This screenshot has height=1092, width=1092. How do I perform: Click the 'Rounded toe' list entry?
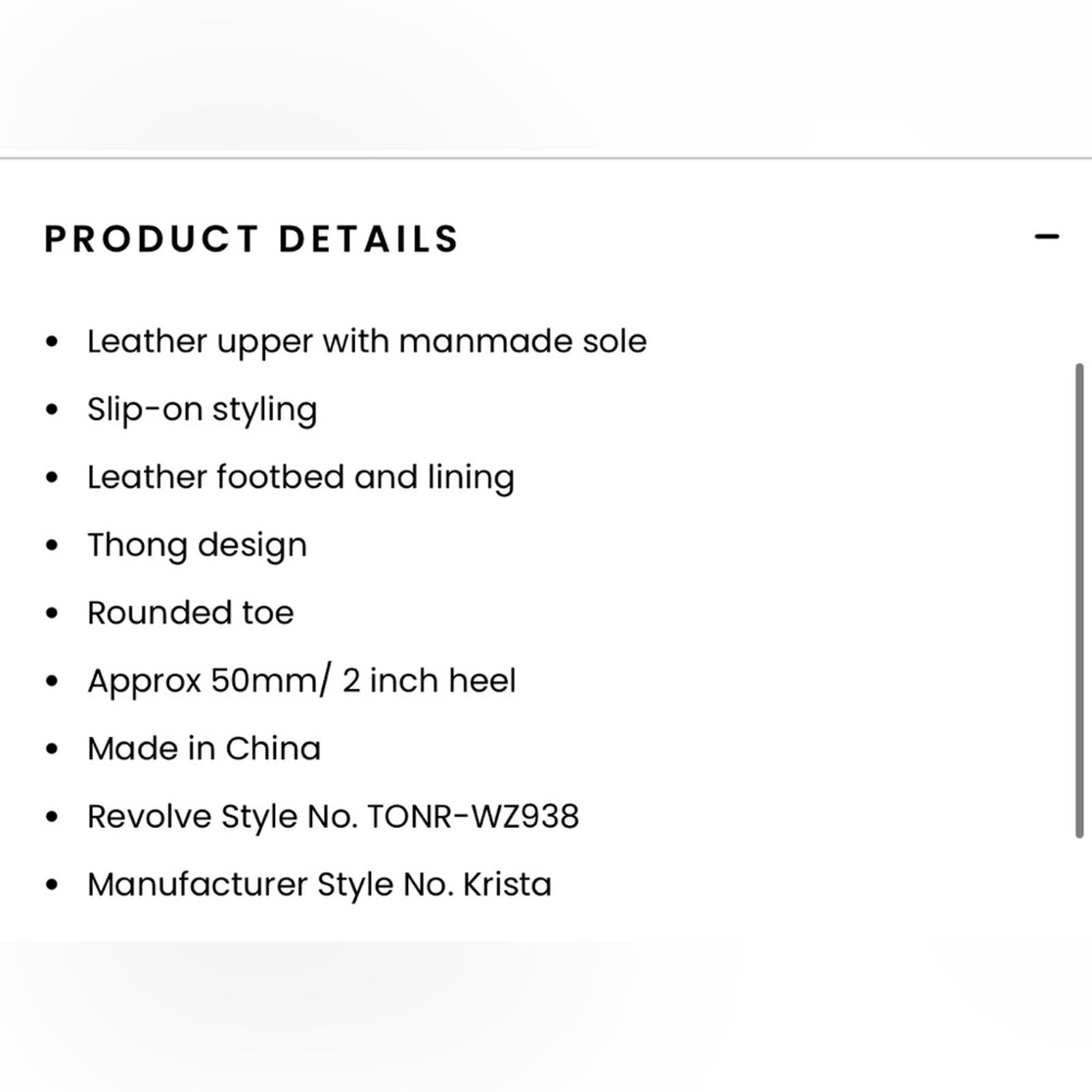[x=190, y=613]
